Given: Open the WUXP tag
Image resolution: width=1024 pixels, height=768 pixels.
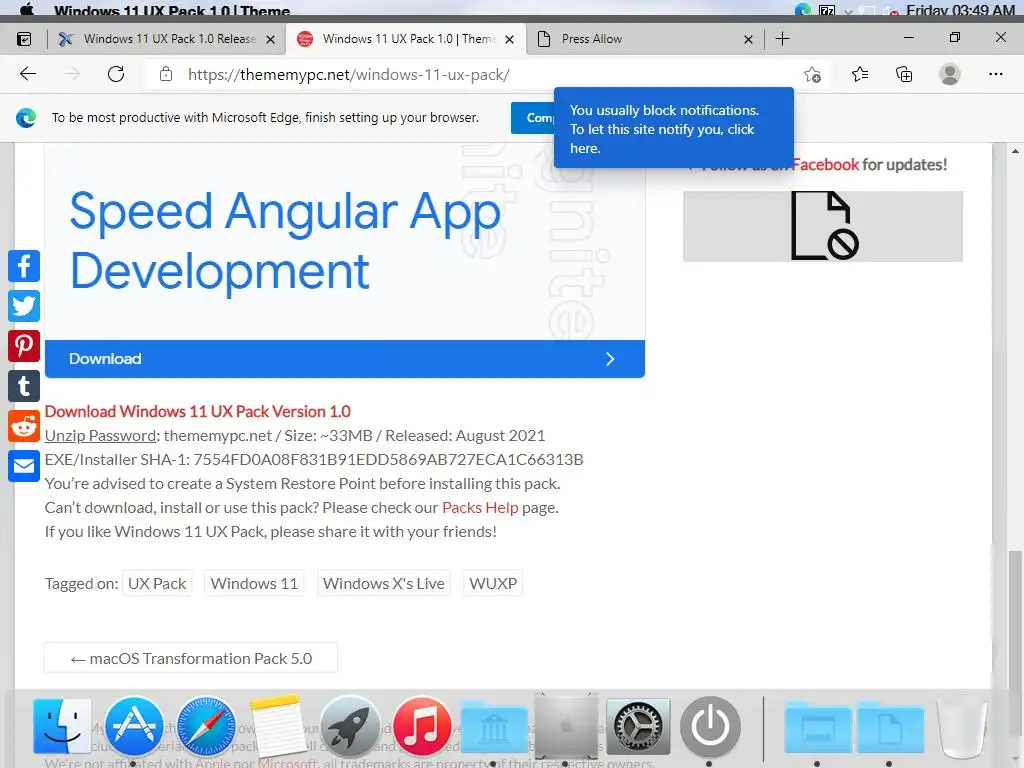Looking at the screenshot, I should tap(493, 583).
